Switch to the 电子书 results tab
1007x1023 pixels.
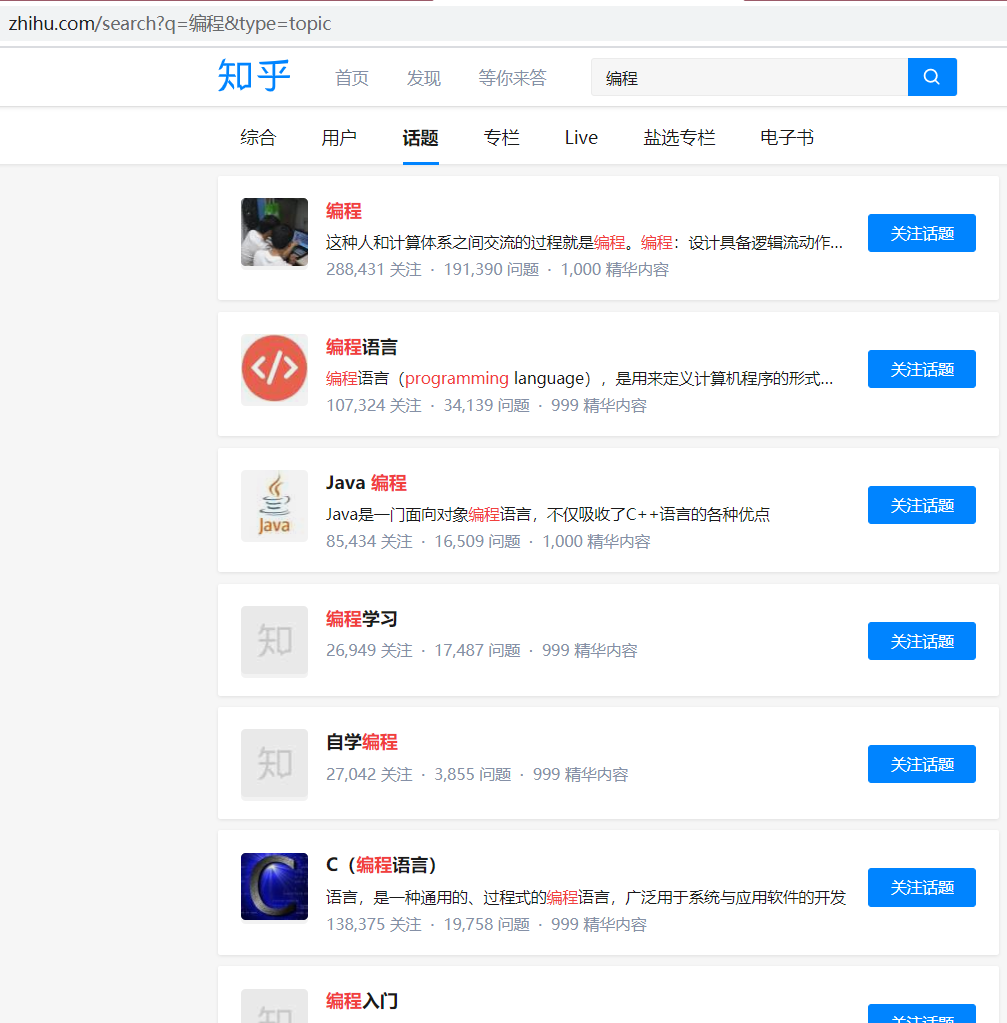787,138
